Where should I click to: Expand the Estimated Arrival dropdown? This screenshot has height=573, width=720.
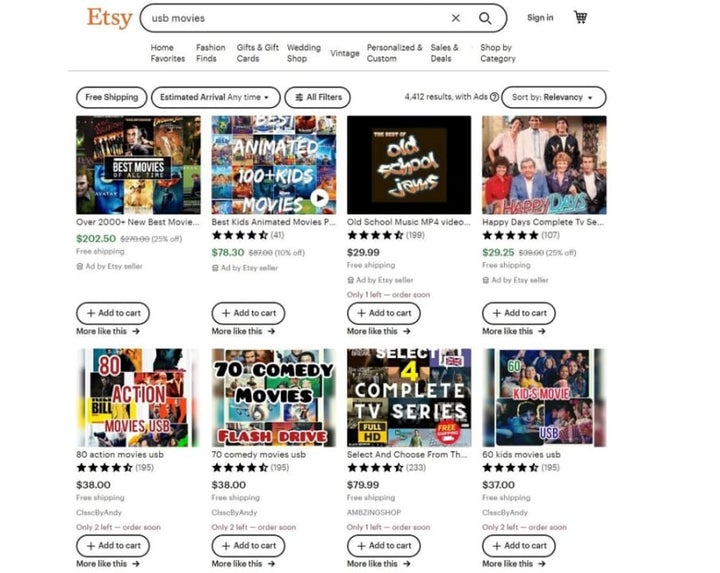click(215, 97)
